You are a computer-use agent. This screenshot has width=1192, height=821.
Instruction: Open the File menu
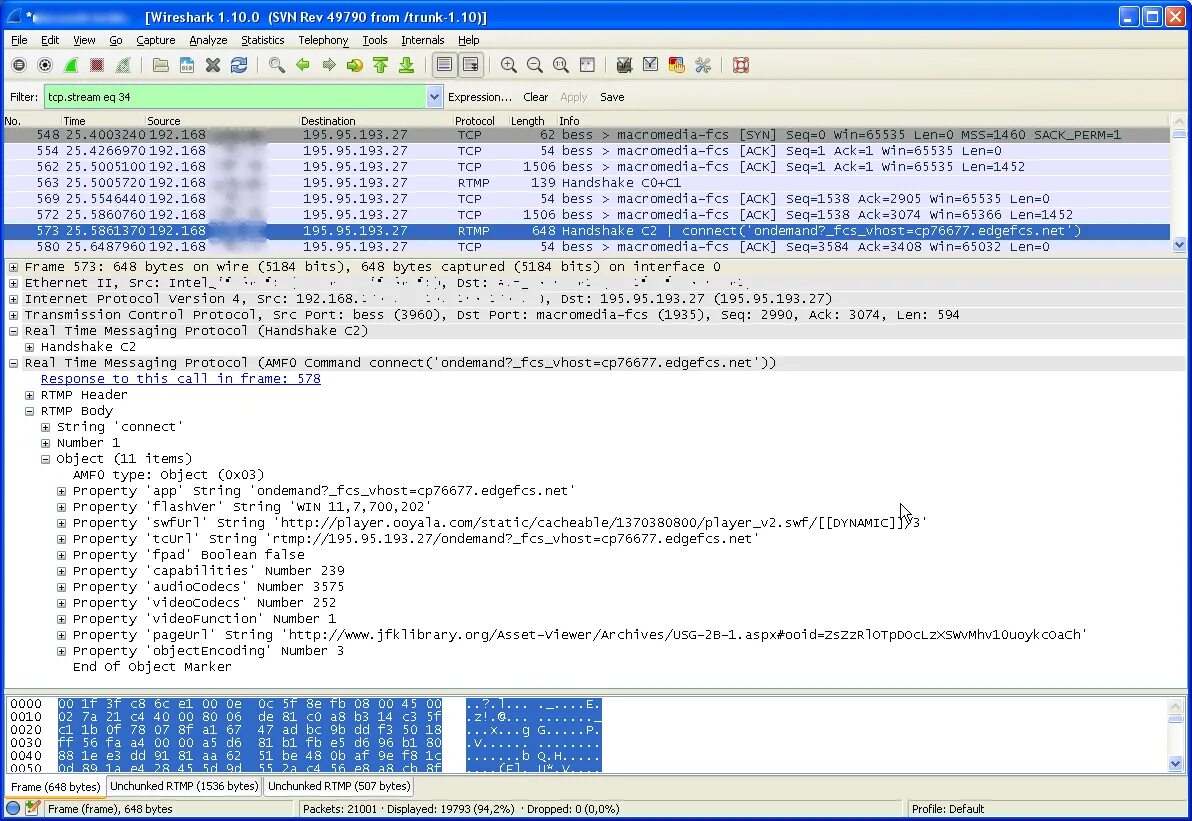19,40
